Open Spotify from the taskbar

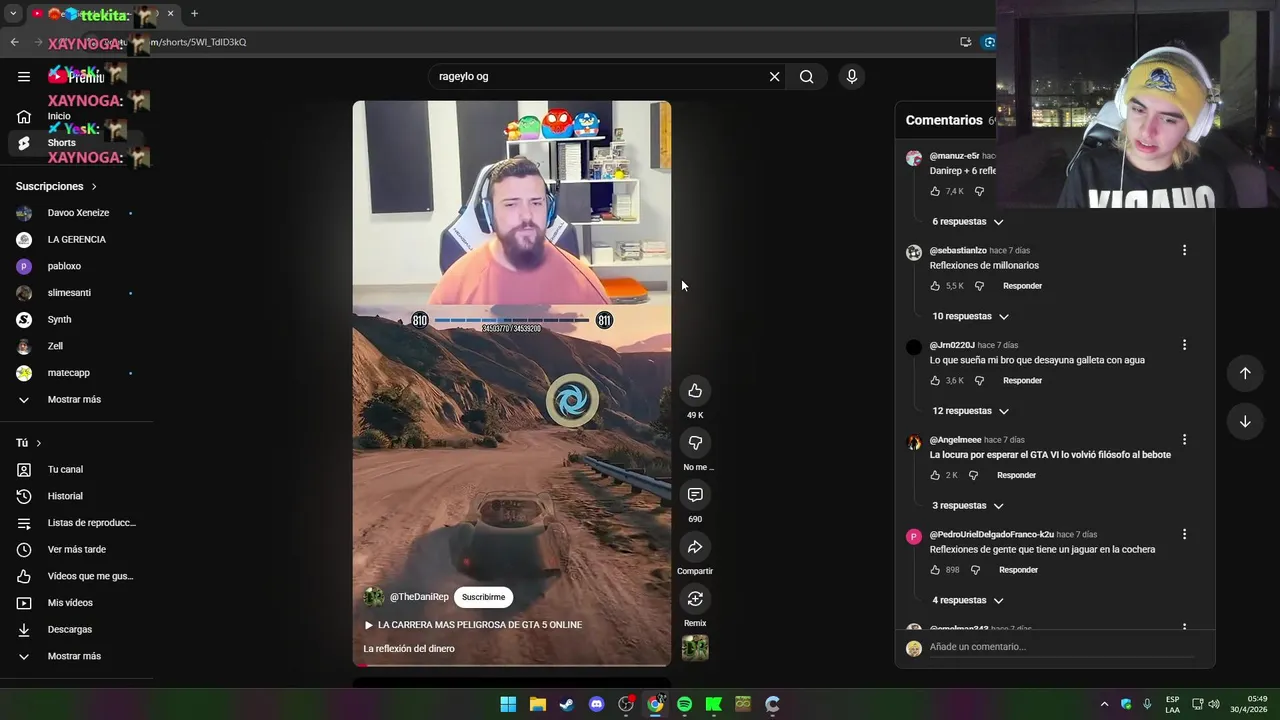(x=684, y=704)
